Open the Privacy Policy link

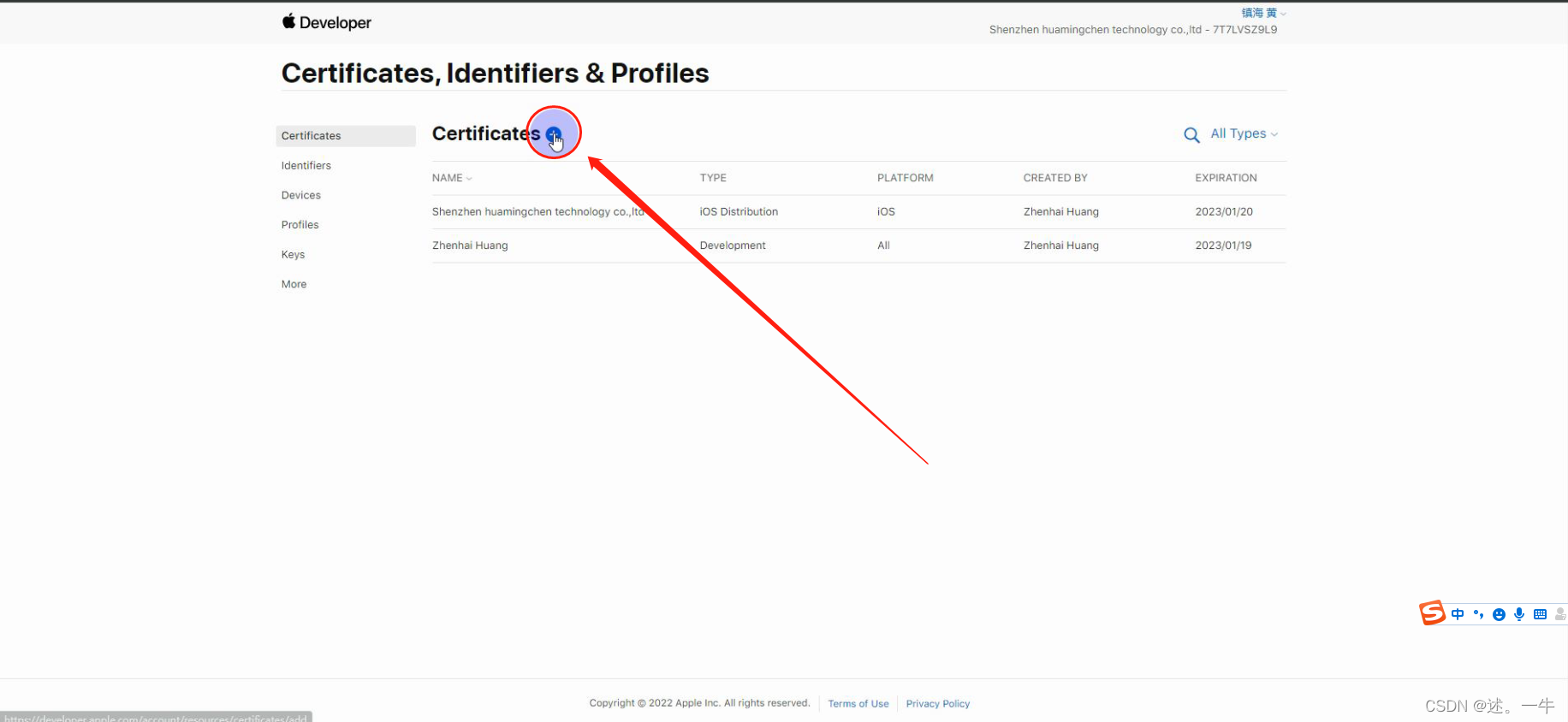click(x=938, y=704)
